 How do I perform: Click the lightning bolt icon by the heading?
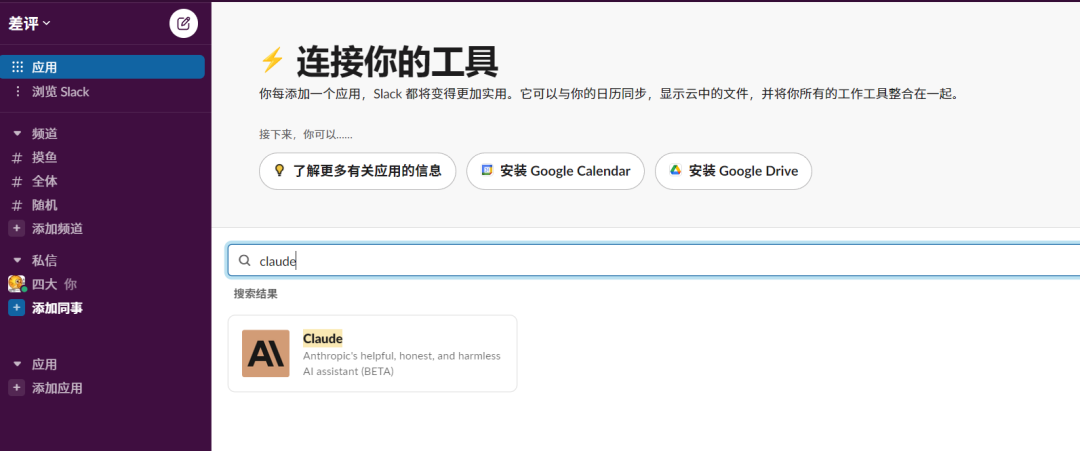point(271,61)
